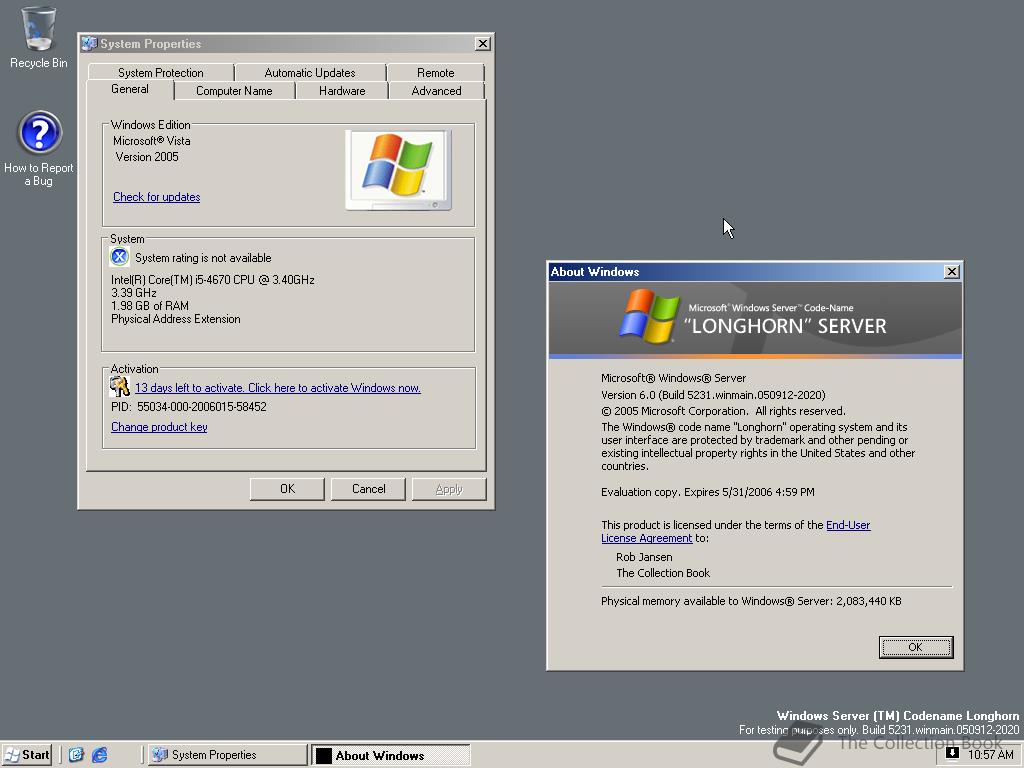Click the PID 55034-000-2006015-58452 text
The height and width of the screenshot is (768, 1024).
(189, 407)
